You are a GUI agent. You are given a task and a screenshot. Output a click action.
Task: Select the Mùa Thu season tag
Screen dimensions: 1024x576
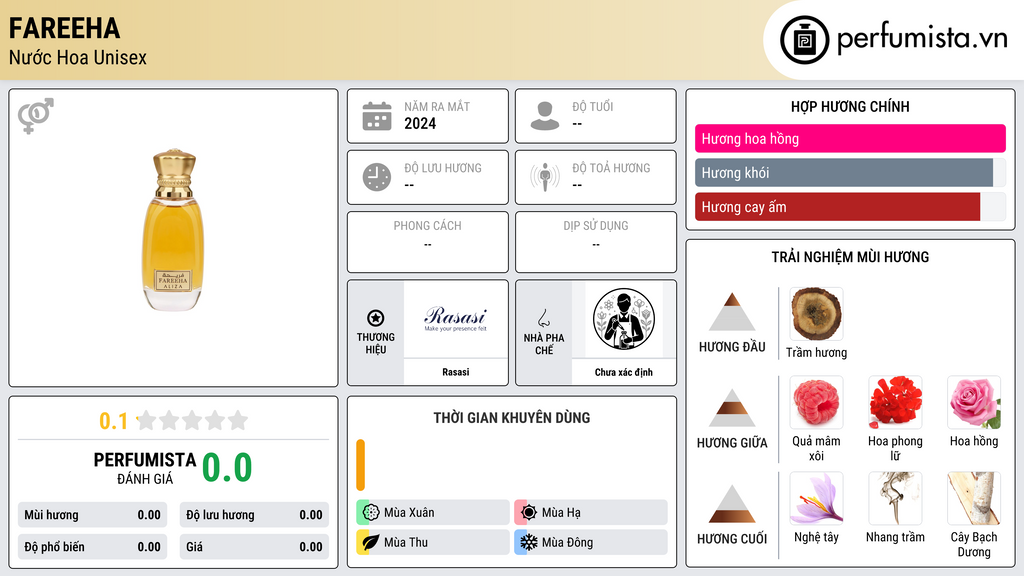[433, 542]
